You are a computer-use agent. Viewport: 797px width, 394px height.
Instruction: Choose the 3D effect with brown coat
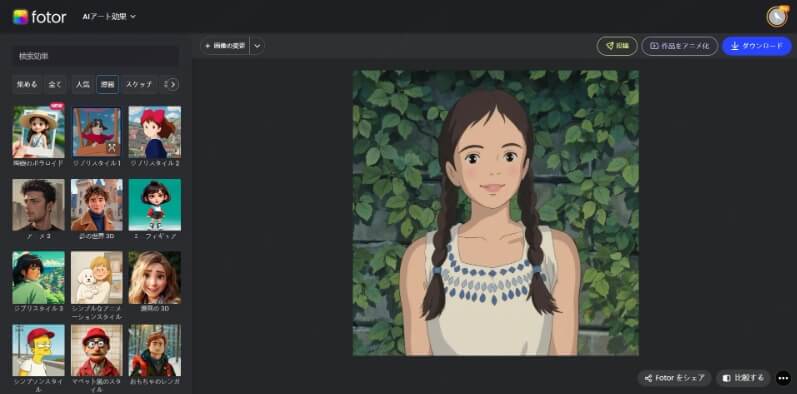[97, 204]
